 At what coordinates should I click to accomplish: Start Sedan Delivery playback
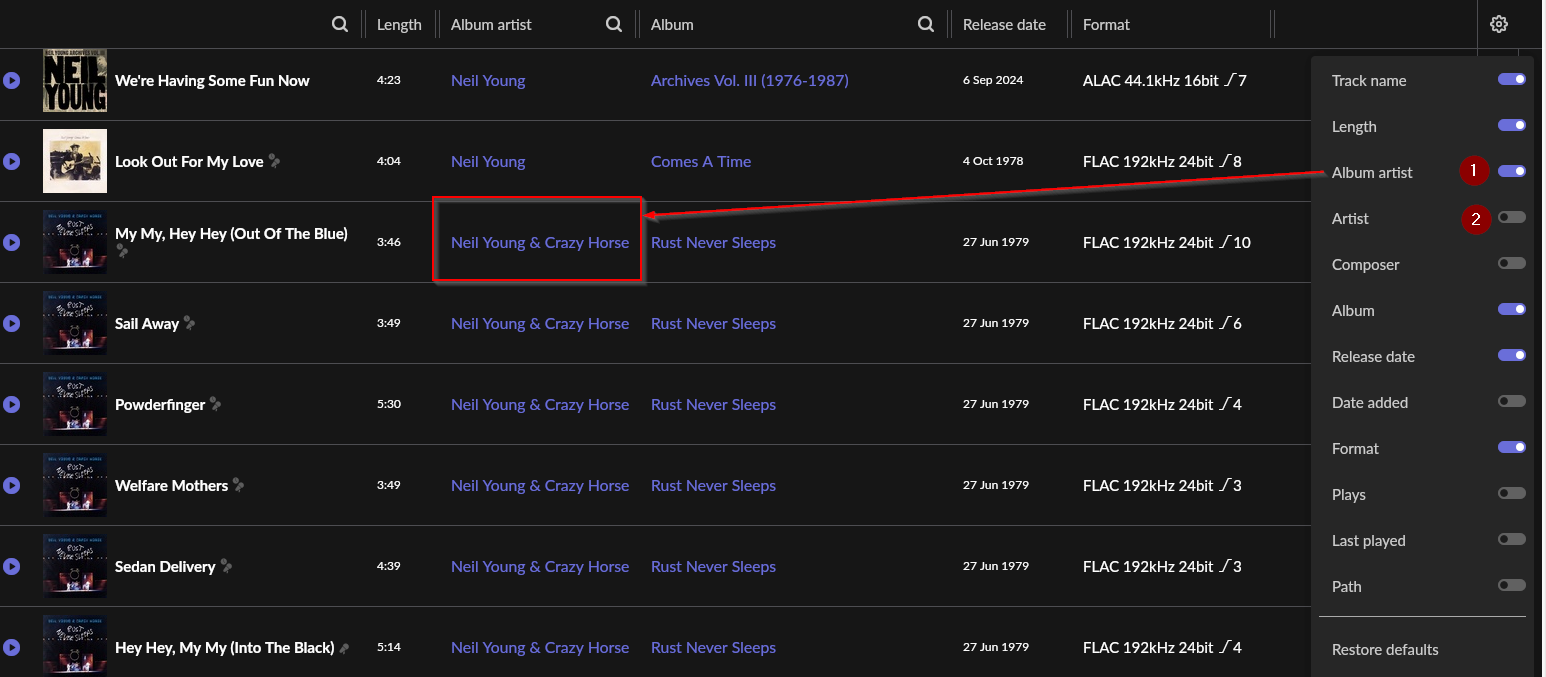point(12,567)
